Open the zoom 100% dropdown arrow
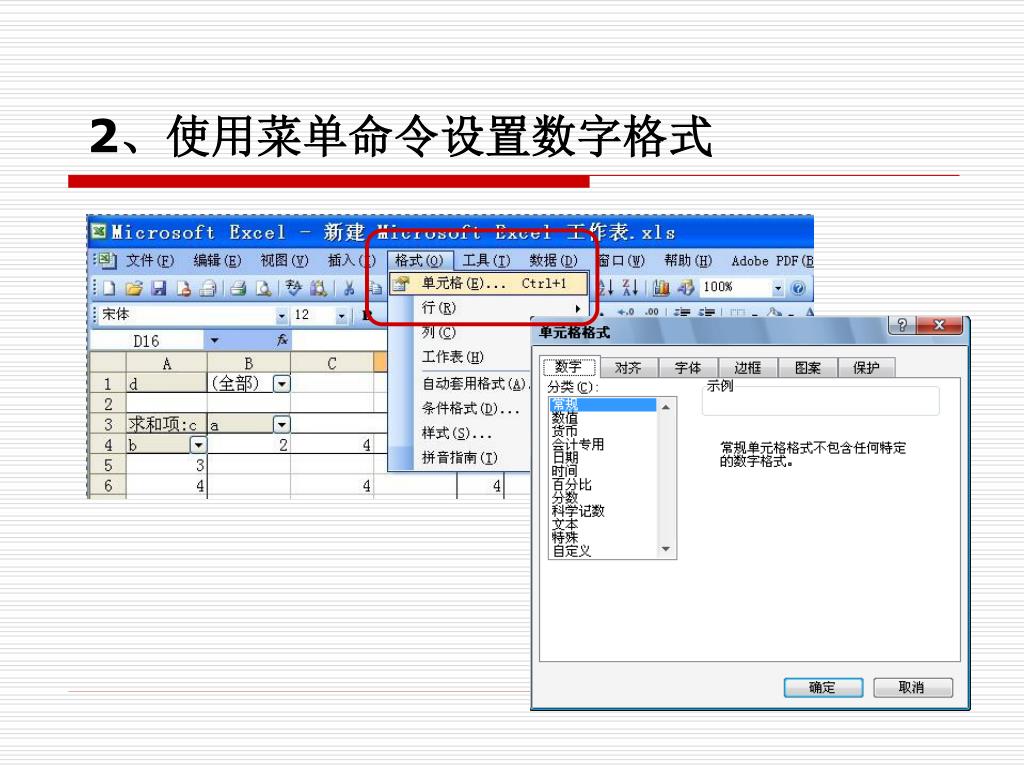This screenshot has width=1024, height=768. [x=777, y=287]
